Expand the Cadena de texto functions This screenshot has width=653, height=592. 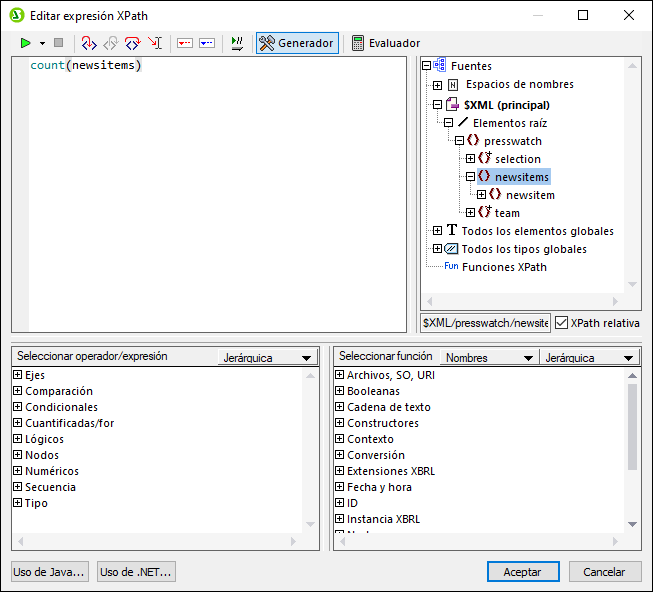(x=340, y=407)
